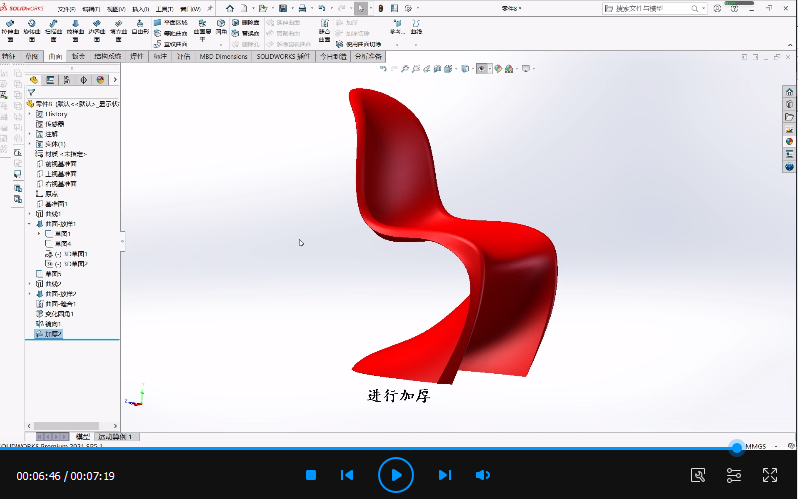798x499 pixels.
Task: Click the Save disk icon
Action: tap(283, 8)
